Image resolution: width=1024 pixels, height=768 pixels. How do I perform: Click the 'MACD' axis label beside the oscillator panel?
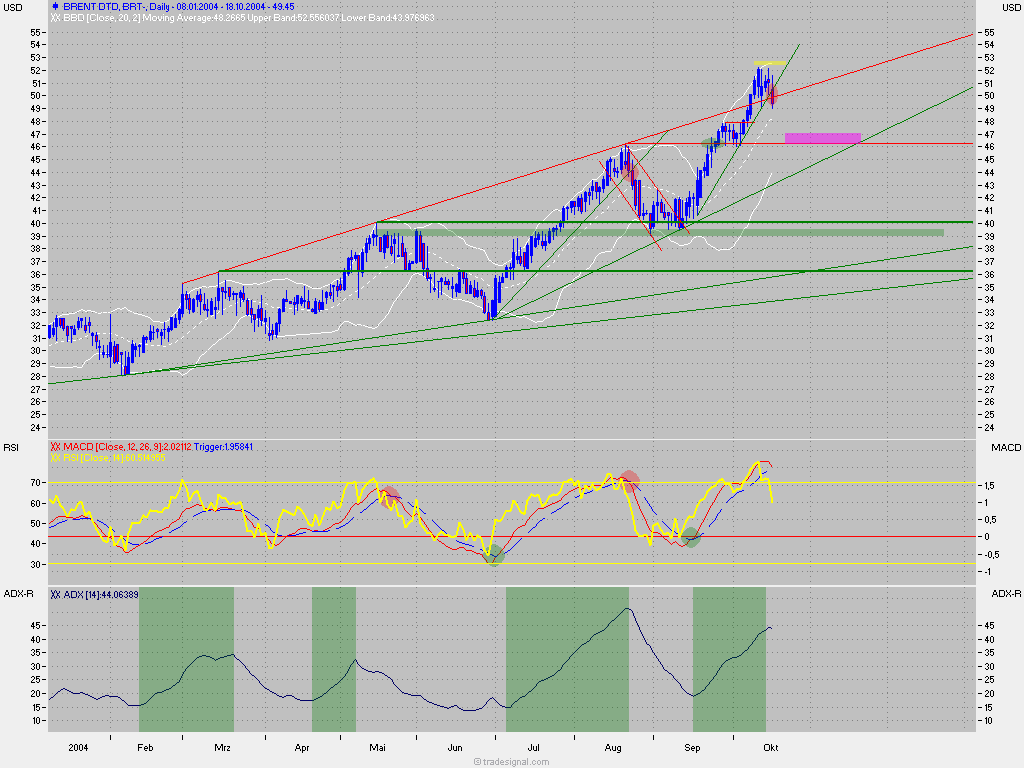pos(1006,447)
